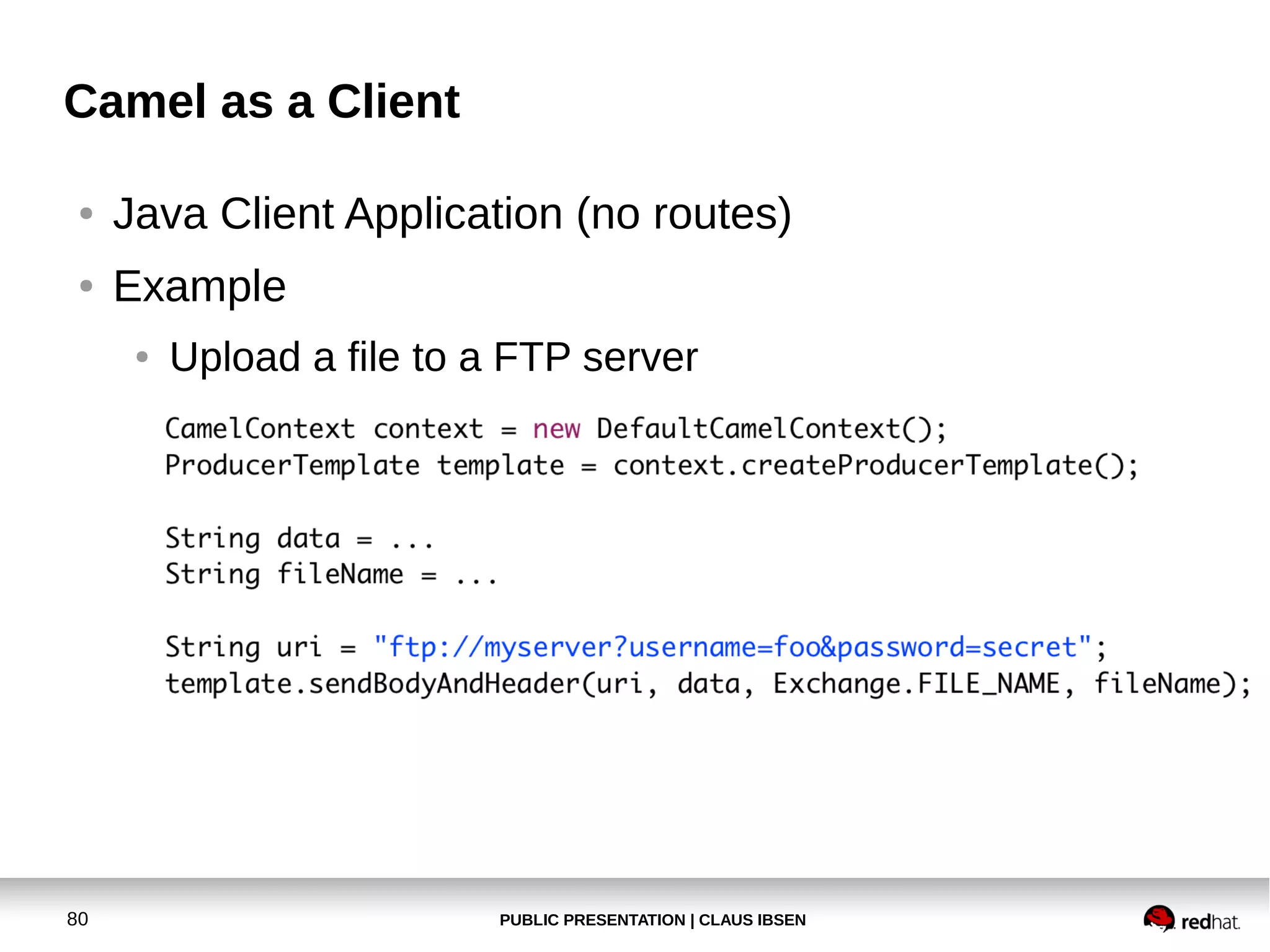Click the "PUBLIC PRESENTATION | CLAUS IBSEN" footer text
Screen dimensions: 1270x952
(x=652, y=920)
